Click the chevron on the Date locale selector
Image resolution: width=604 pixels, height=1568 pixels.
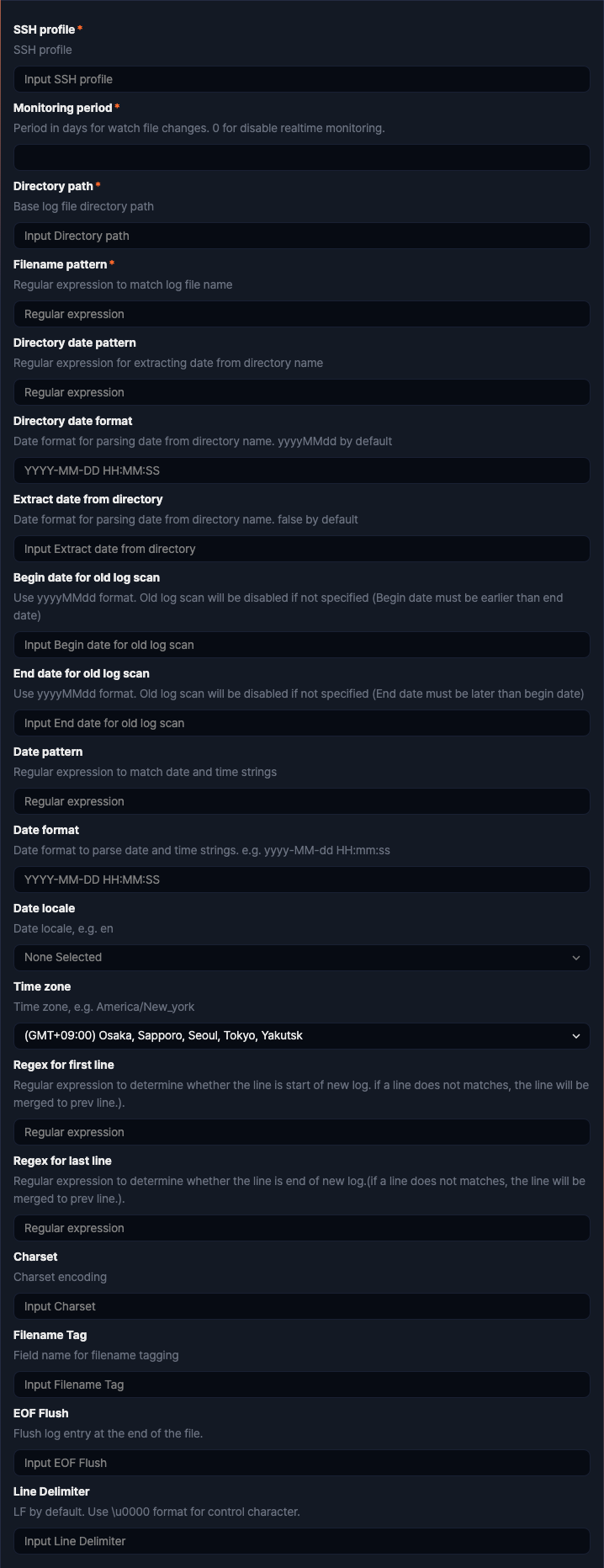point(576,958)
